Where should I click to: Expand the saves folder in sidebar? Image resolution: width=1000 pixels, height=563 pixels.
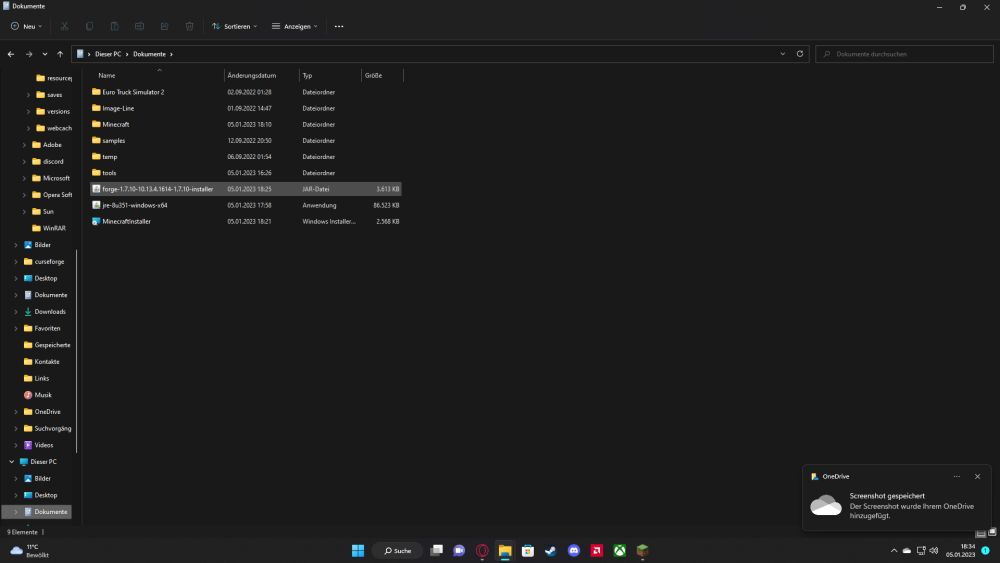pyautogui.click(x=28, y=95)
